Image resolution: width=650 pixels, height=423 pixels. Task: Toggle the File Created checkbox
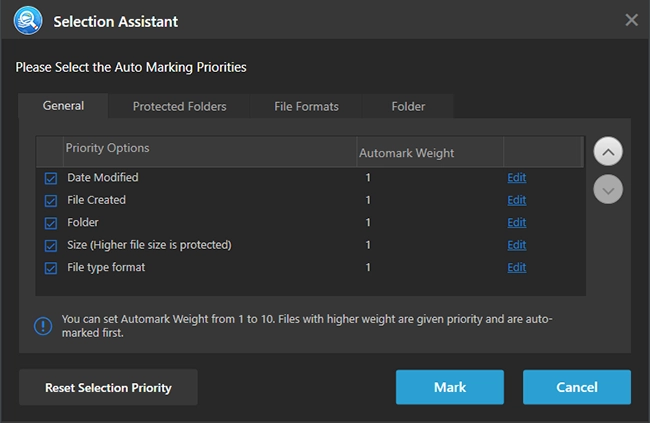51,201
